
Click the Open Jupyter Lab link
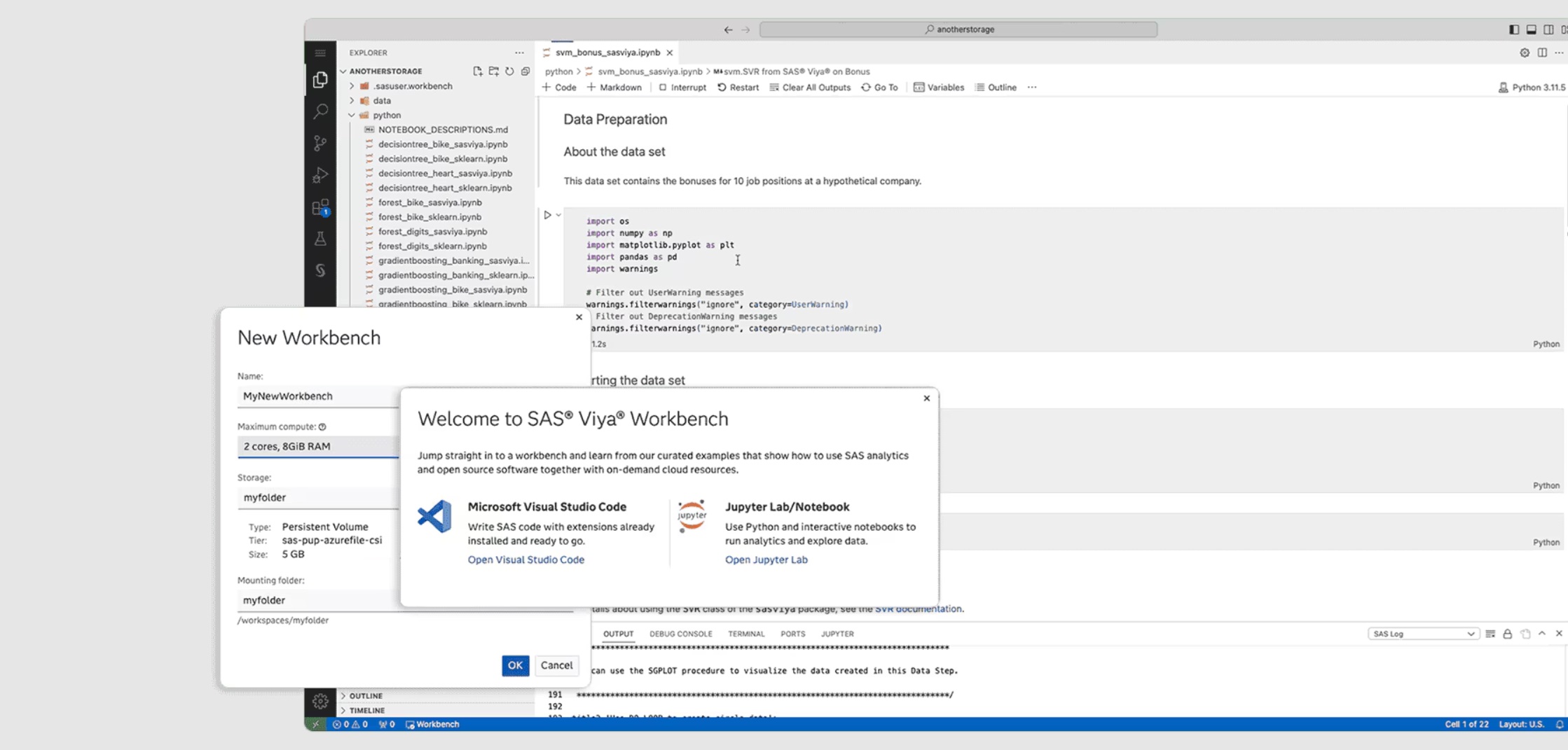(x=766, y=560)
